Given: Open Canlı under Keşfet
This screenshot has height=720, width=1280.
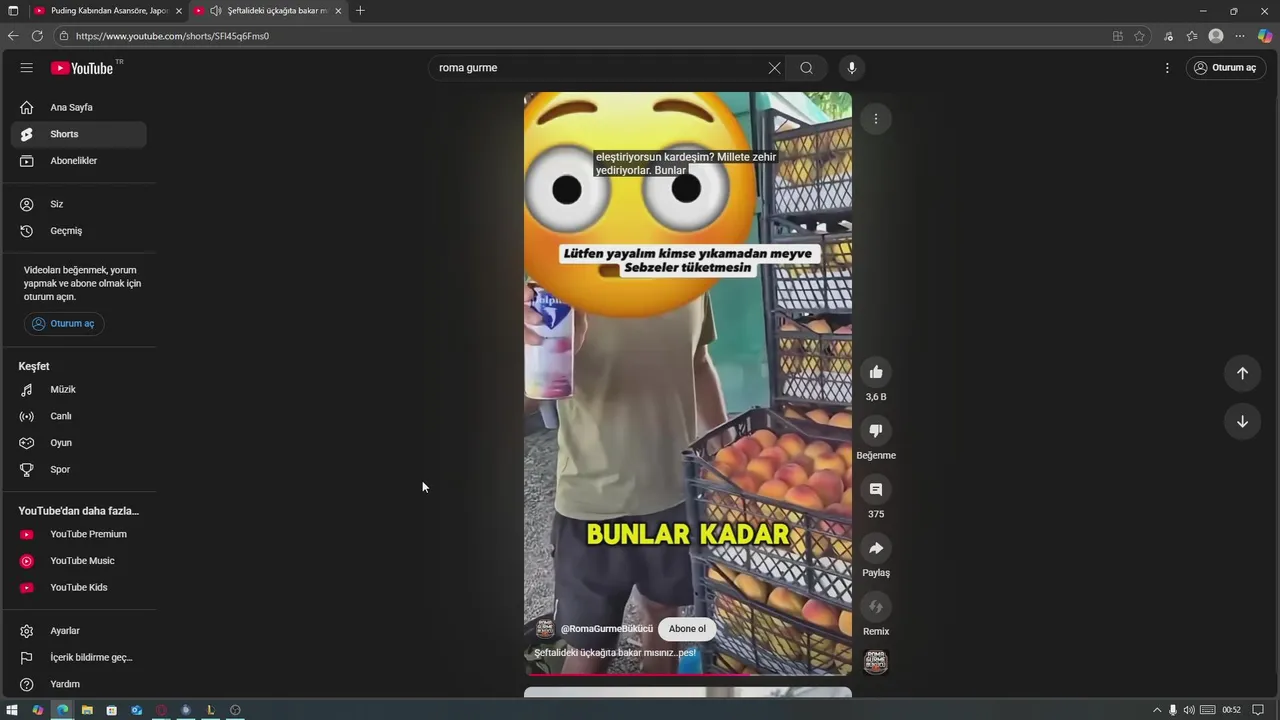Looking at the screenshot, I should click(79, 416).
